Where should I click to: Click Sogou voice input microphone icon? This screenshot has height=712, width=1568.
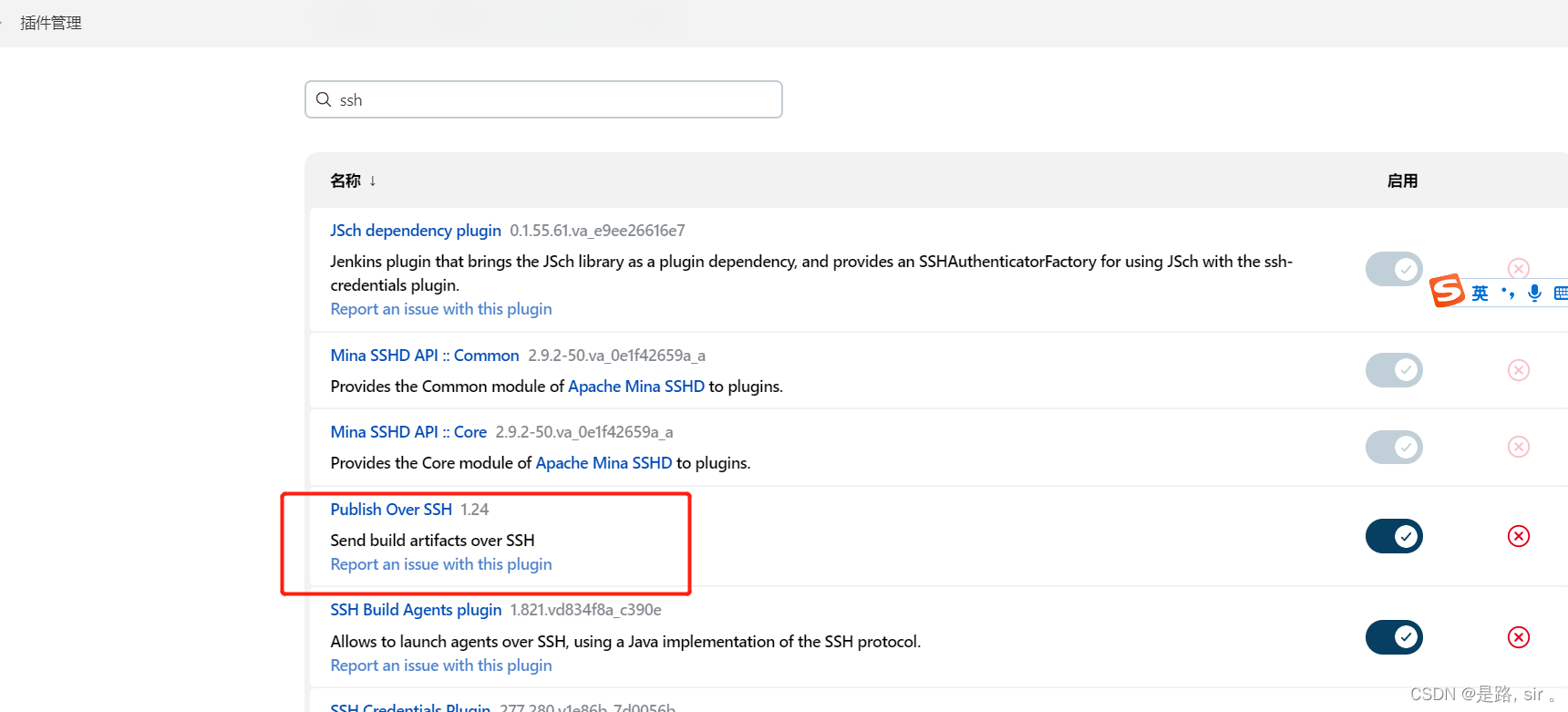(x=1535, y=293)
